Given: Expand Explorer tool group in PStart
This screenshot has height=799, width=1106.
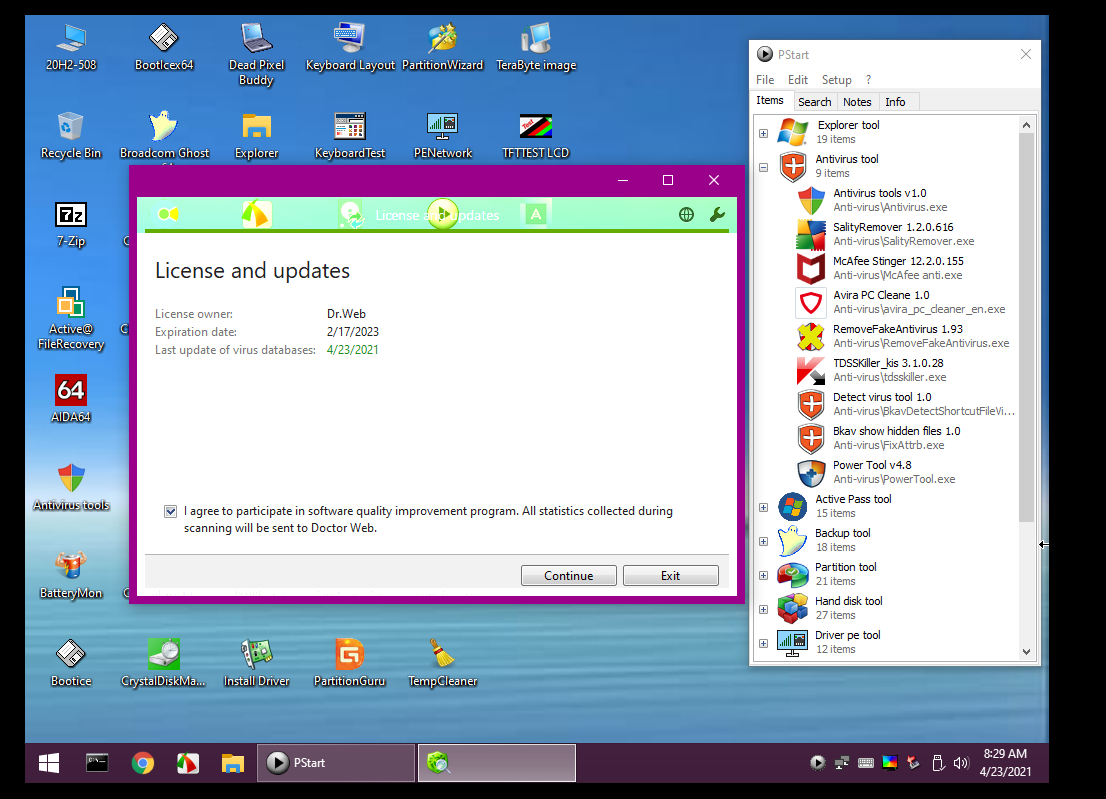Looking at the screenshot, I should coord(763,133).
